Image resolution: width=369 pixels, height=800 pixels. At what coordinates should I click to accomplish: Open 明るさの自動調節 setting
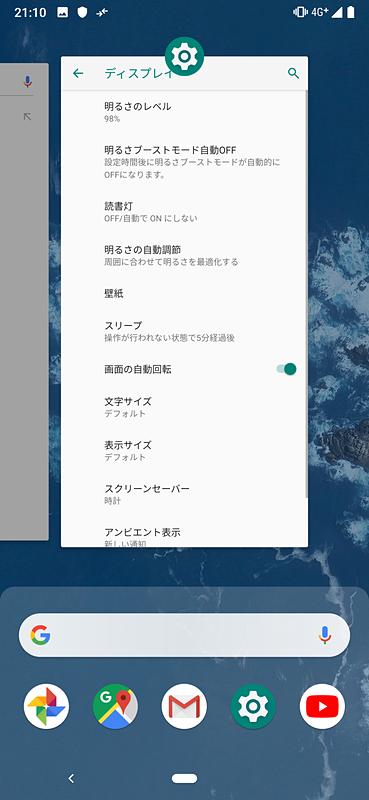184,255
